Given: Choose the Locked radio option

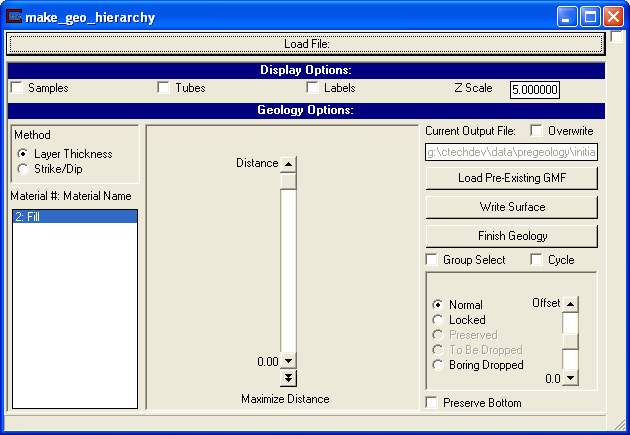Looking at the screenshot, I should [438, 320].
